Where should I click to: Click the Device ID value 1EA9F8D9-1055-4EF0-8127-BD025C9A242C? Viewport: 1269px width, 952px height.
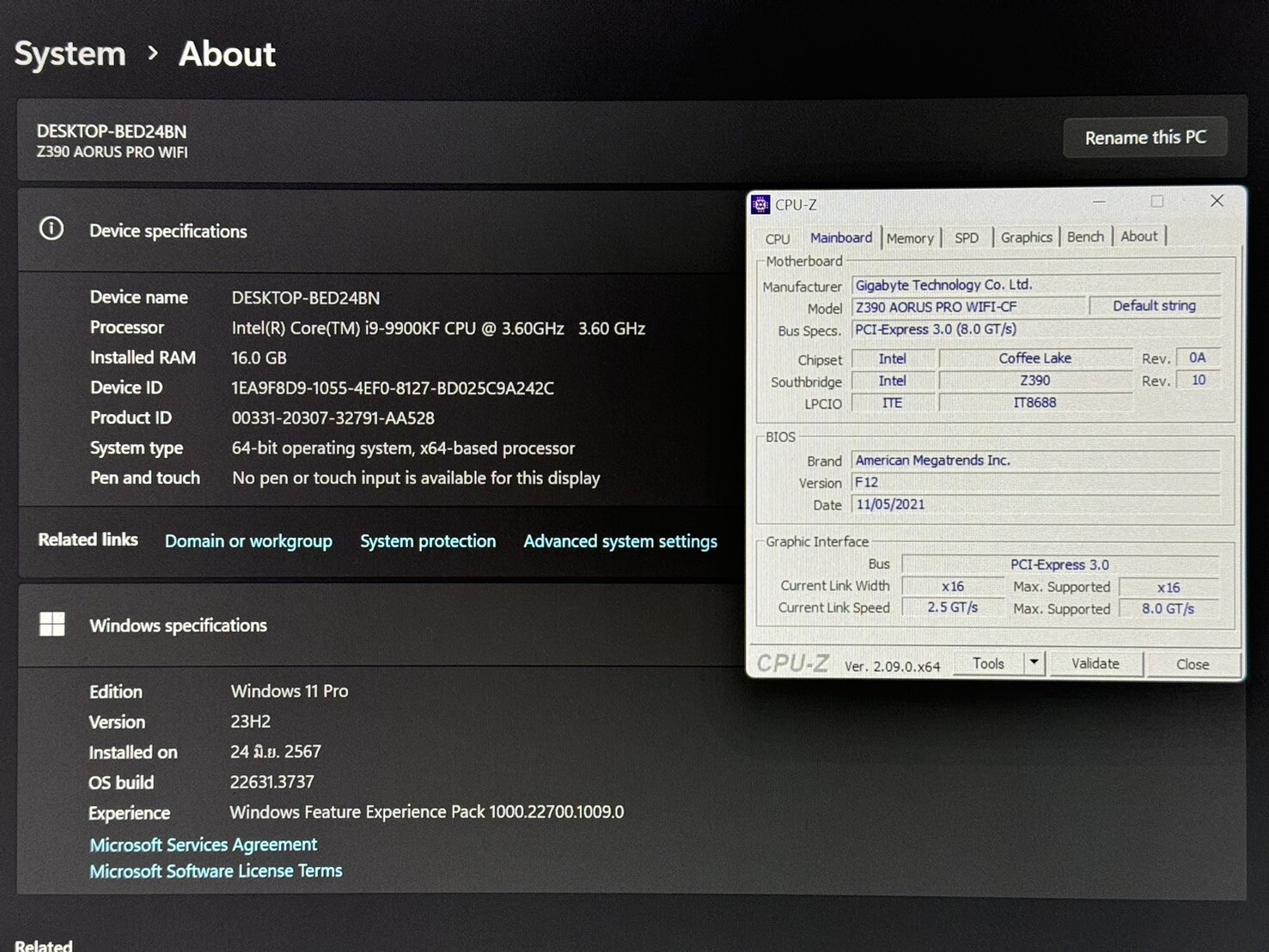(393, 388)
